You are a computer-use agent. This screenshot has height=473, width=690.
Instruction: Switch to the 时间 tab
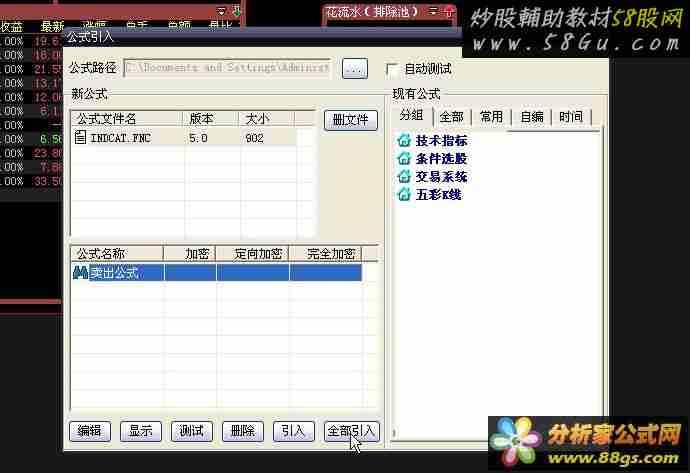(x=571, y=117)
